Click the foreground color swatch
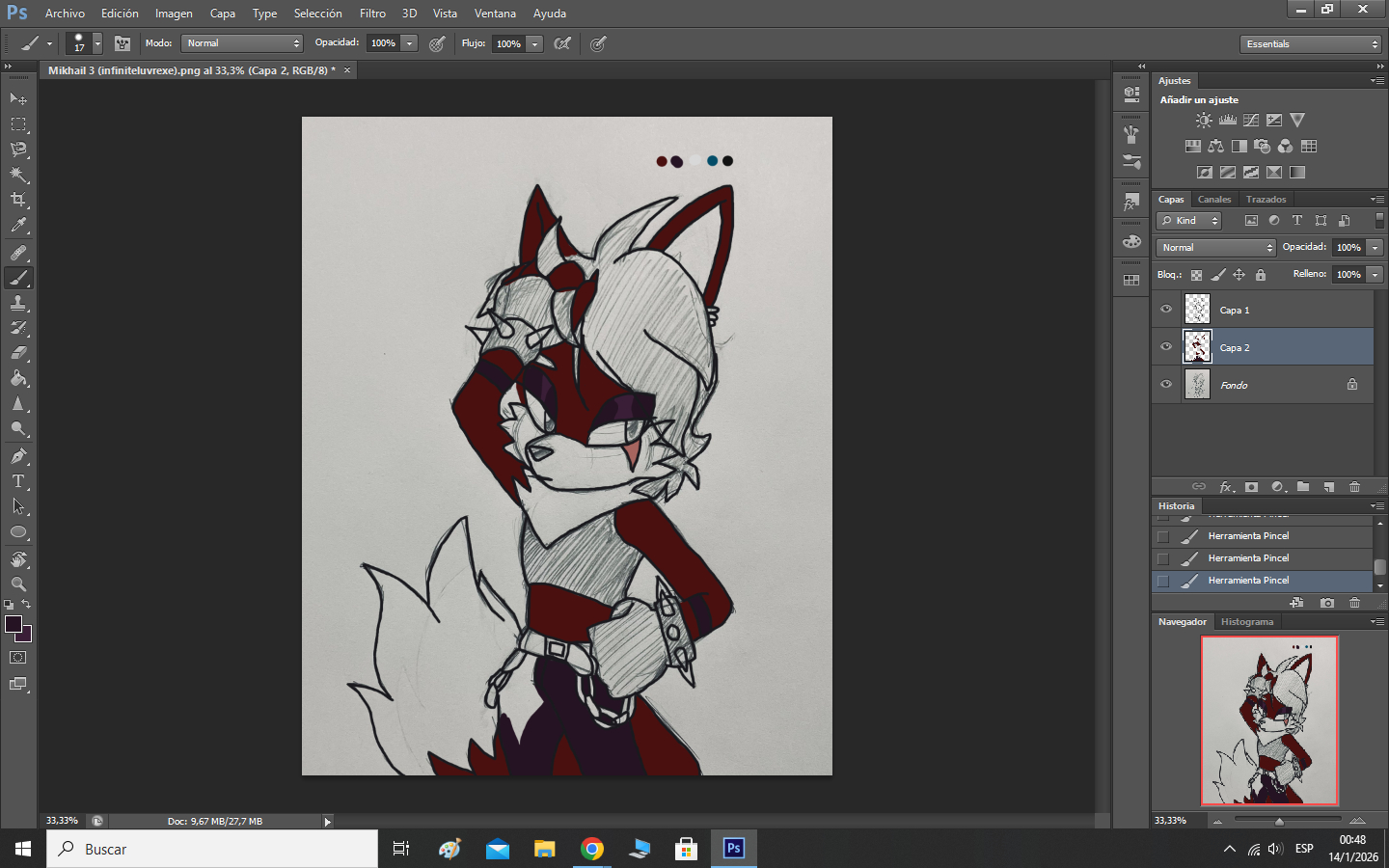The width and height of the screenshot is (1389, 868). point(14,624)
